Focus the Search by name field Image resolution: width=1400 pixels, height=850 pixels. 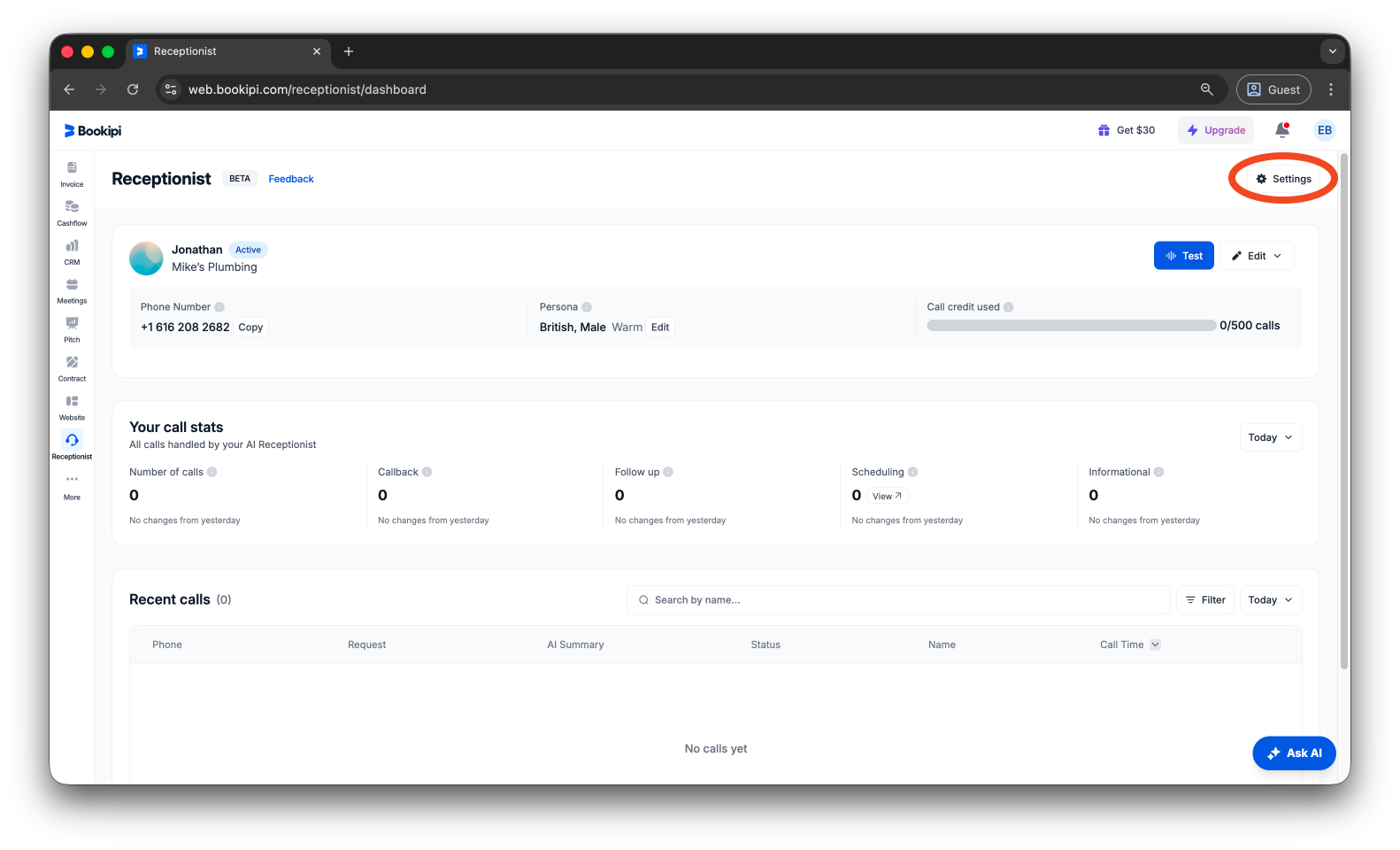tap(898, 599)
